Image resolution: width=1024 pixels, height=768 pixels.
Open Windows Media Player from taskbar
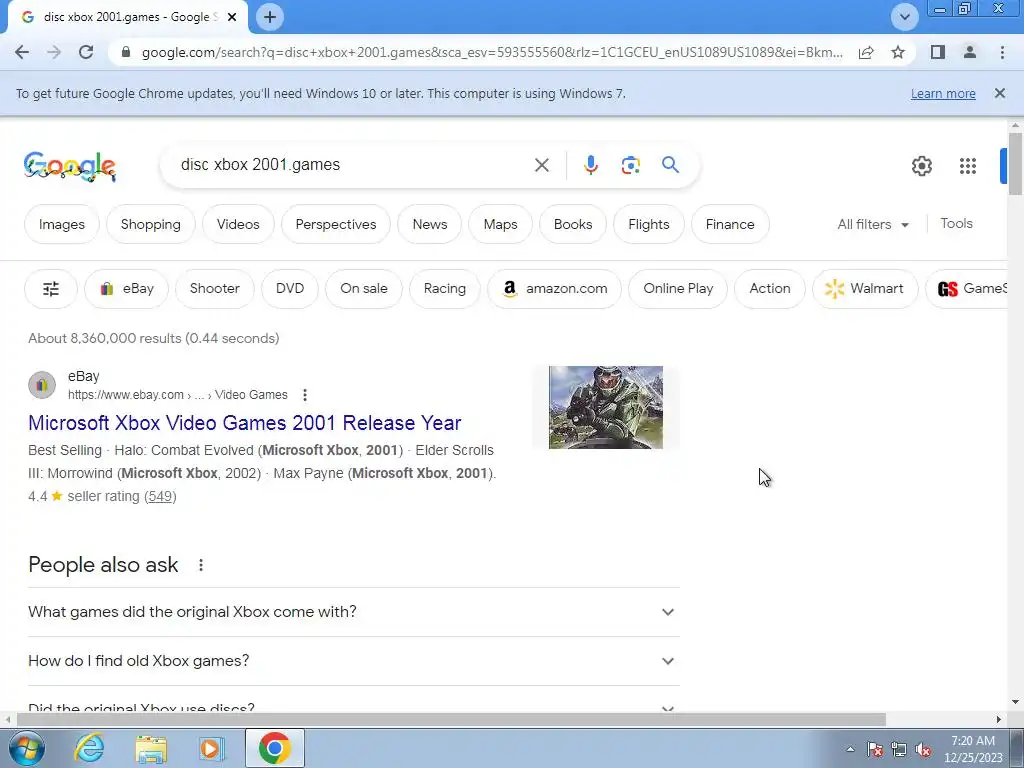point(211,748)
